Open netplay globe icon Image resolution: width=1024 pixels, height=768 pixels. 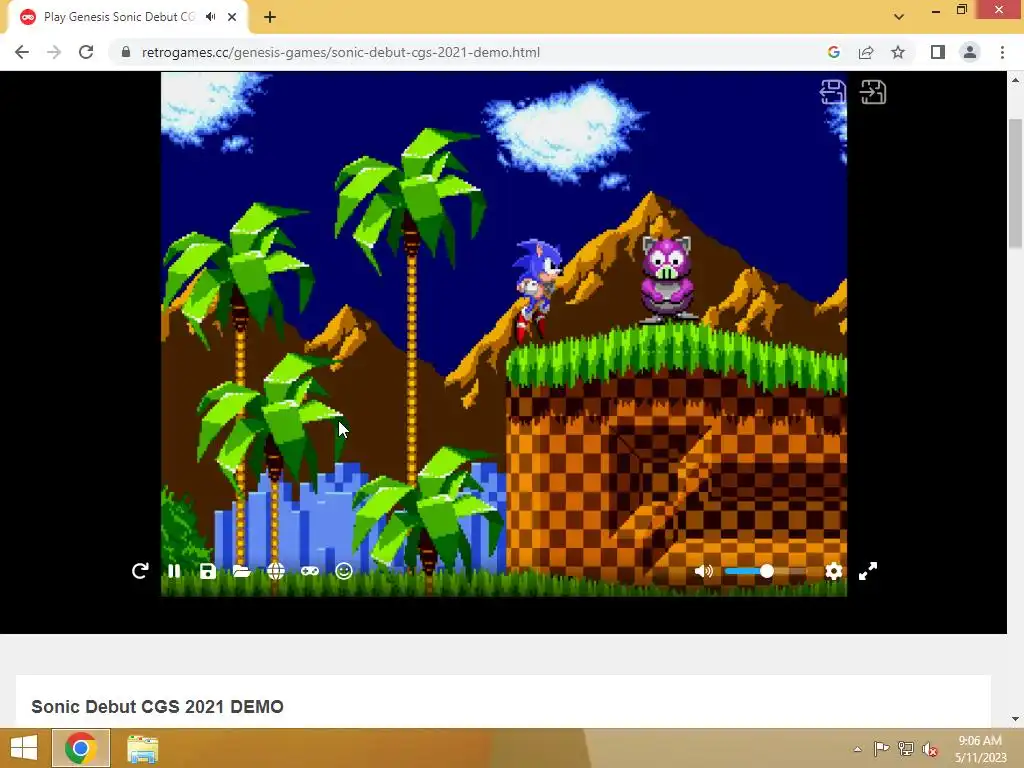coord(276,571)
